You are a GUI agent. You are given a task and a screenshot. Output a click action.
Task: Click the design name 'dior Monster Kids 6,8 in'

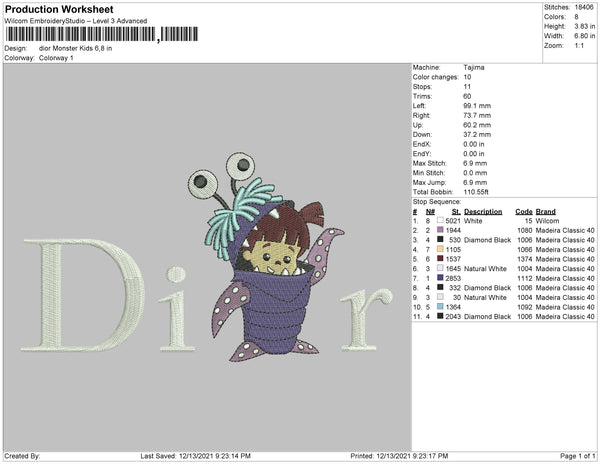tap(75, 48)
